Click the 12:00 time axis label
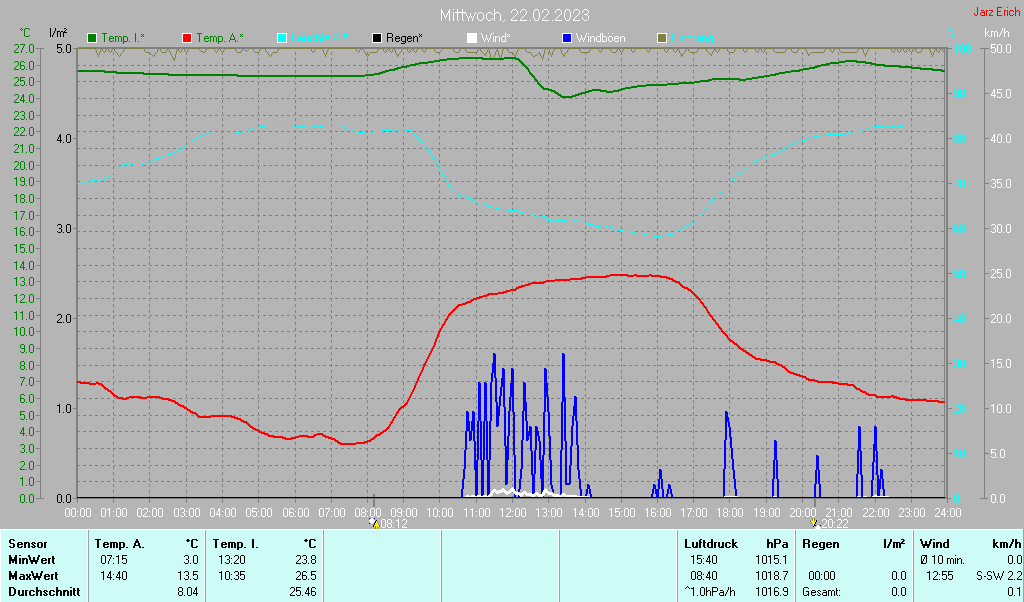1024x602 pixels. [x=513, y=513]
